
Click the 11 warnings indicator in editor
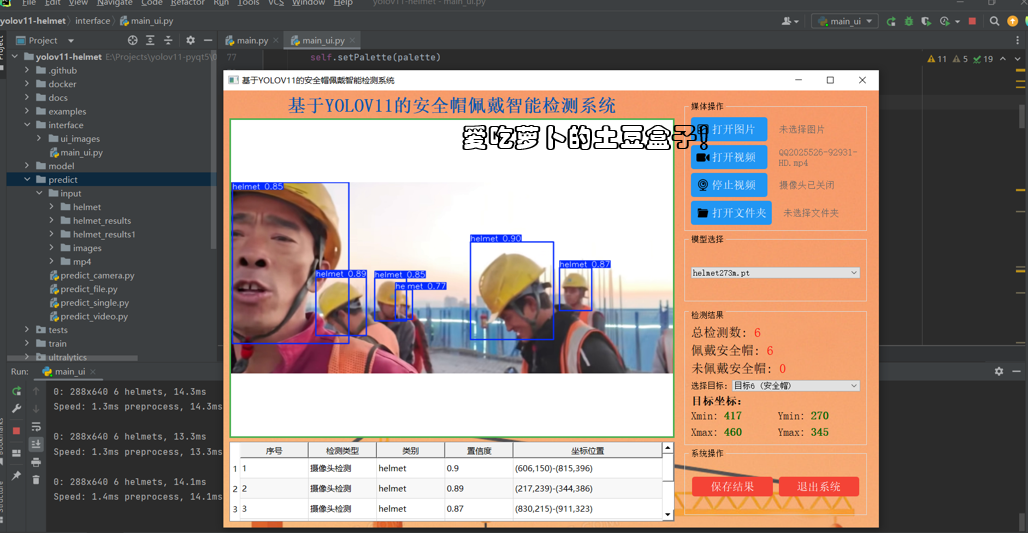pos(937,59)
